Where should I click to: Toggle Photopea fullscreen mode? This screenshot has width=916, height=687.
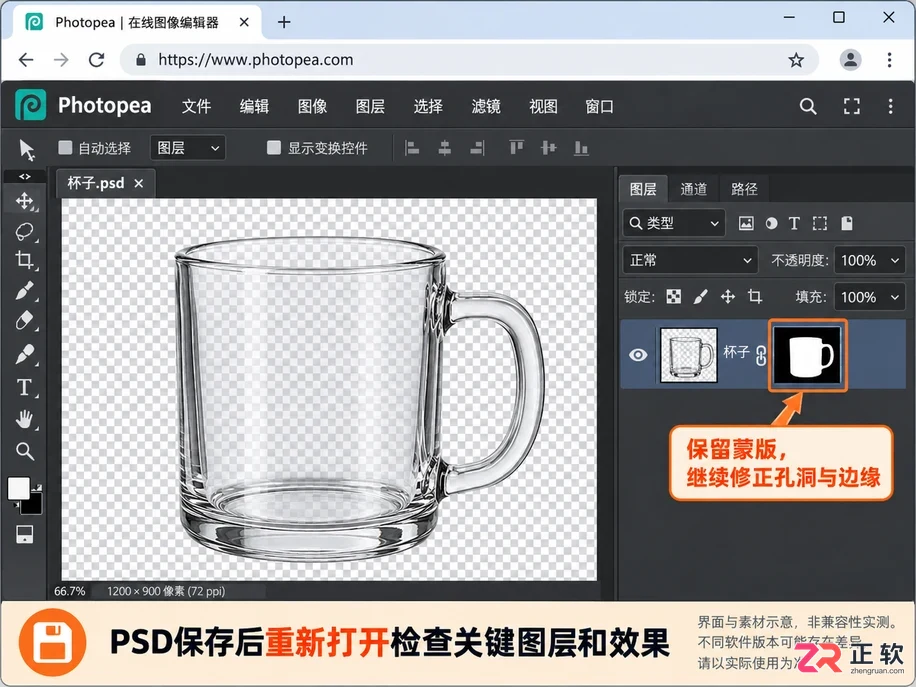[x=852, y=106]
